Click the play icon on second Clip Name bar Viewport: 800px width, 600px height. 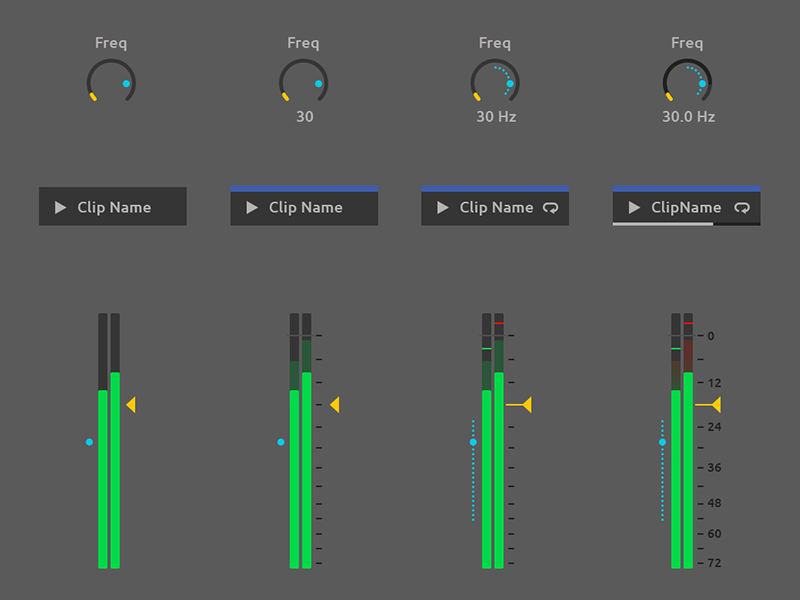pyautogui.click(x=253, y=208)
